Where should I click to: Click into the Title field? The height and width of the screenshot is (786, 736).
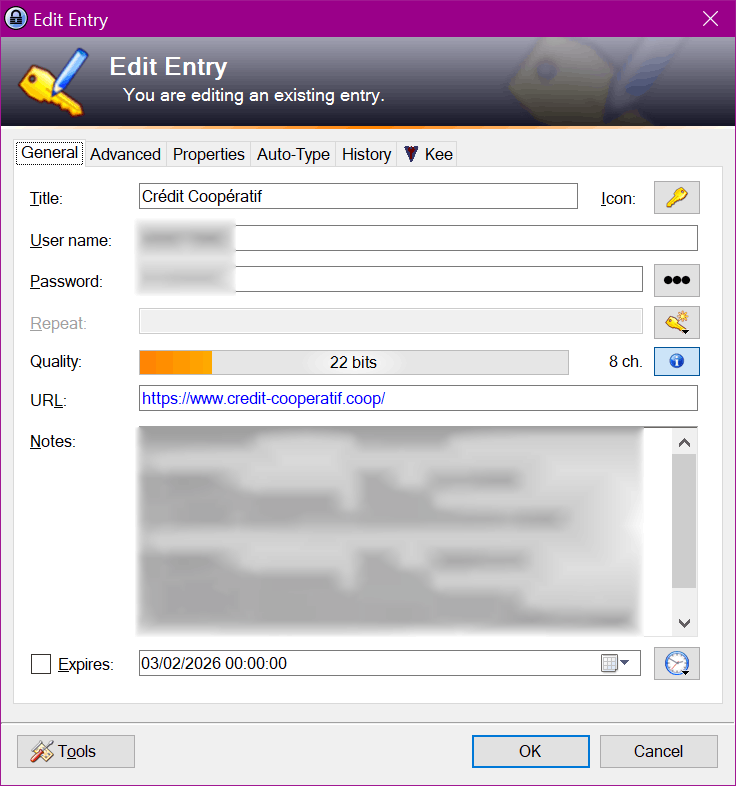pyautogui.click(x=358, y=197)
